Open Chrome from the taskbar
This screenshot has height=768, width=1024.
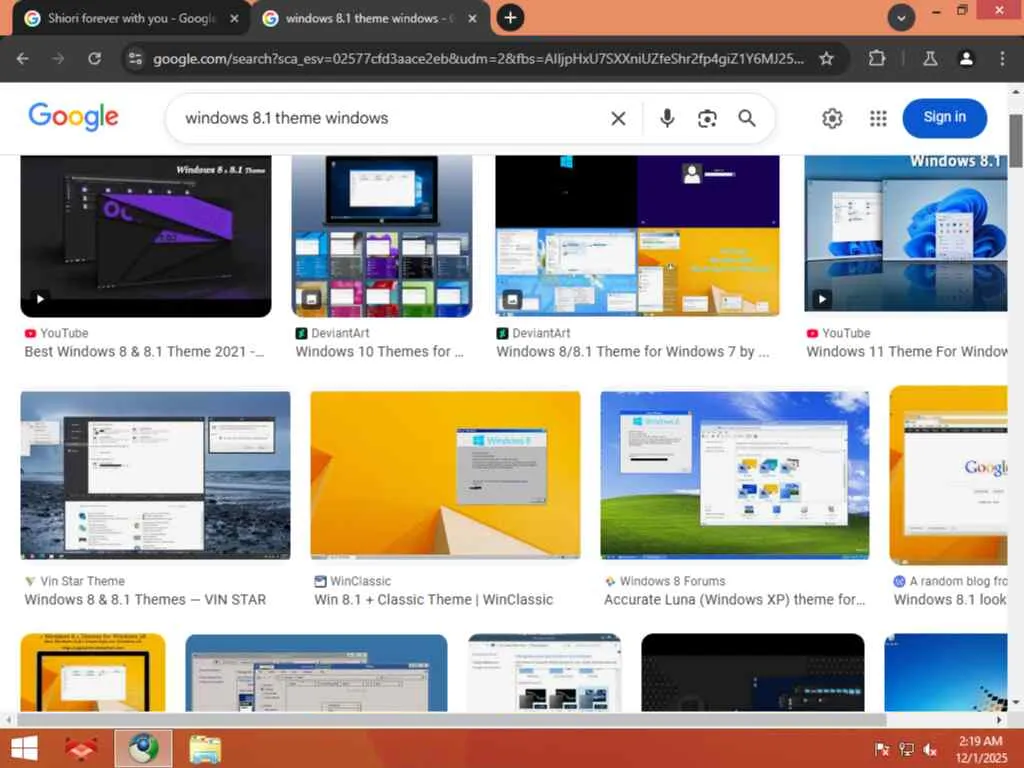click(x=143, y=748)
